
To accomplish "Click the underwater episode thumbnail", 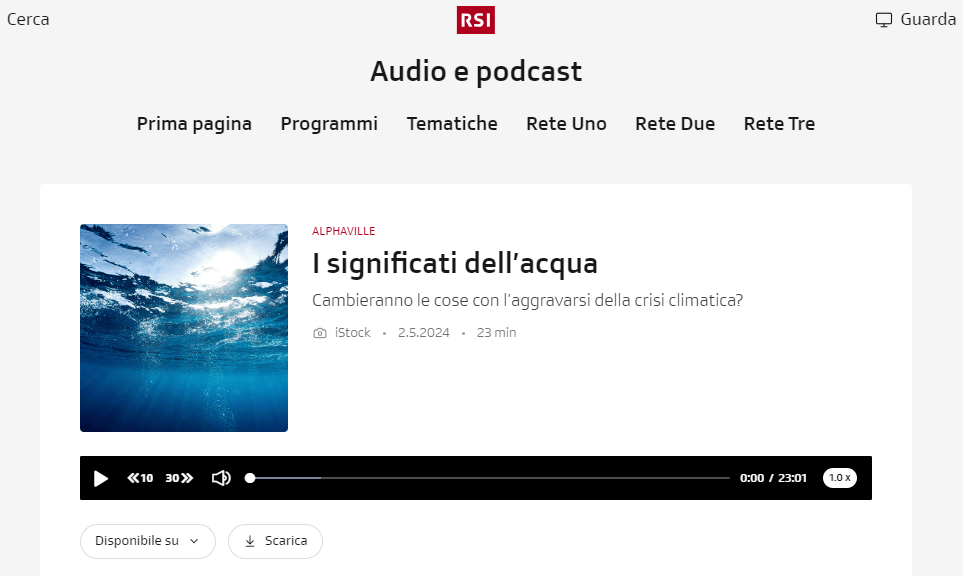I will click(184, 328).
